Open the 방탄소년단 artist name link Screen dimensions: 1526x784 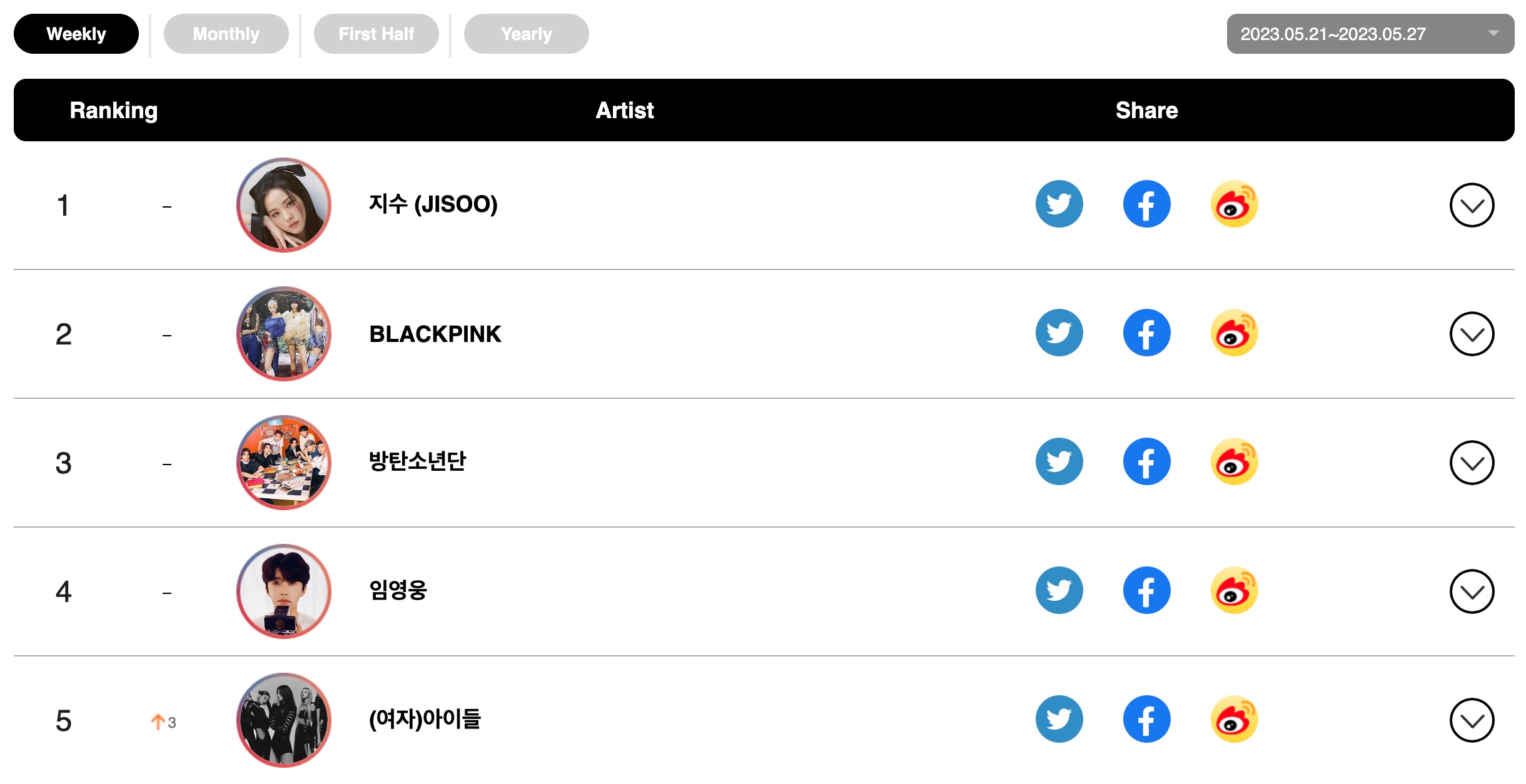[417, 461]
